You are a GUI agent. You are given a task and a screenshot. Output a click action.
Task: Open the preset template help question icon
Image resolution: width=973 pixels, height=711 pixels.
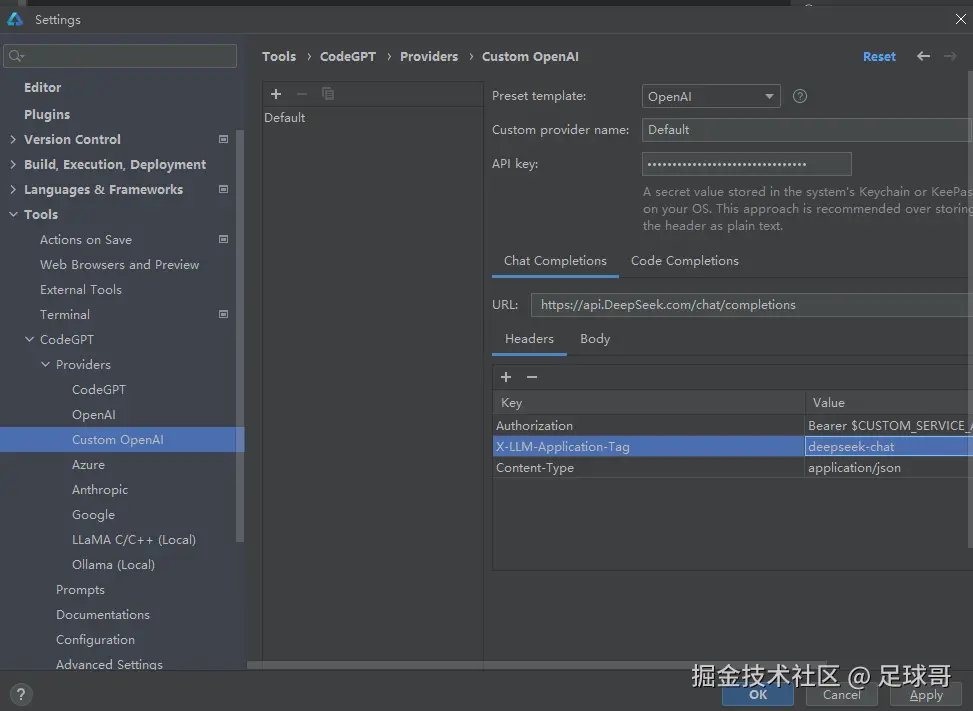800,96
